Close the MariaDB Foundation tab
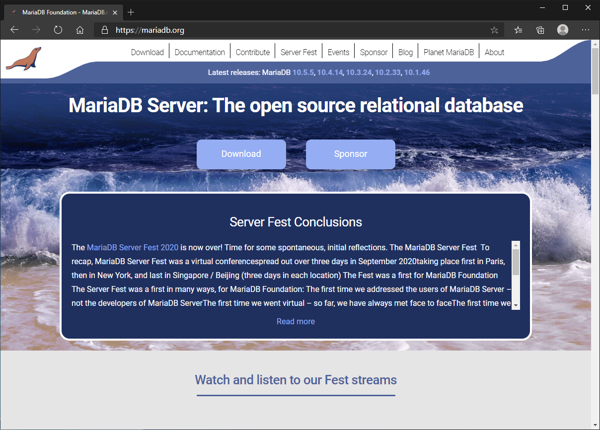Screen dimensions: 600x430 click(114, 11)
